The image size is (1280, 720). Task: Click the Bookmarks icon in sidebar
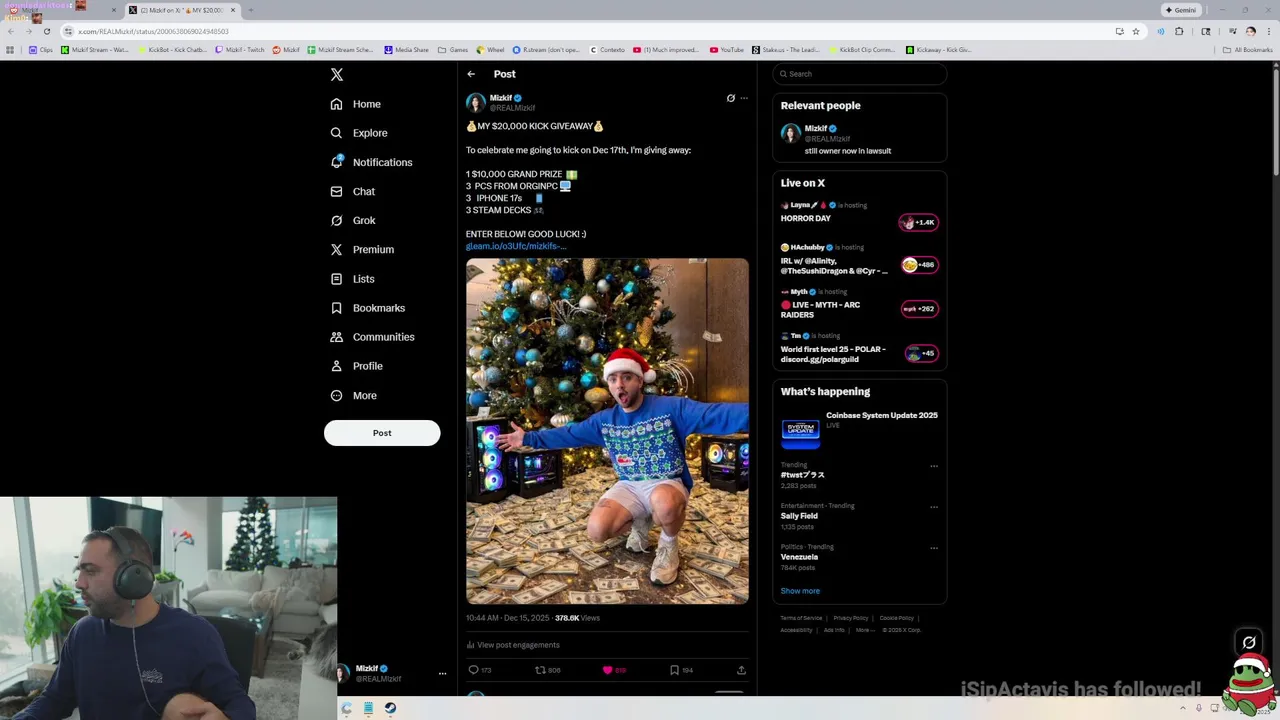(336, 308)
